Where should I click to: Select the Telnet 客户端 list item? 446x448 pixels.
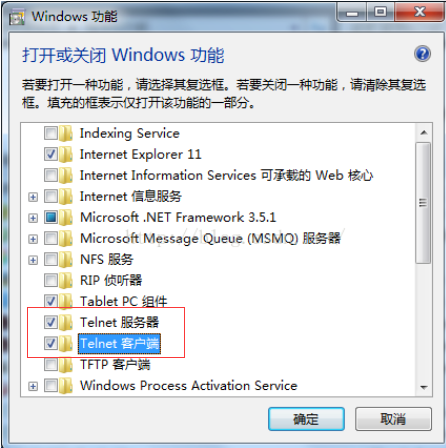point(119,343)
